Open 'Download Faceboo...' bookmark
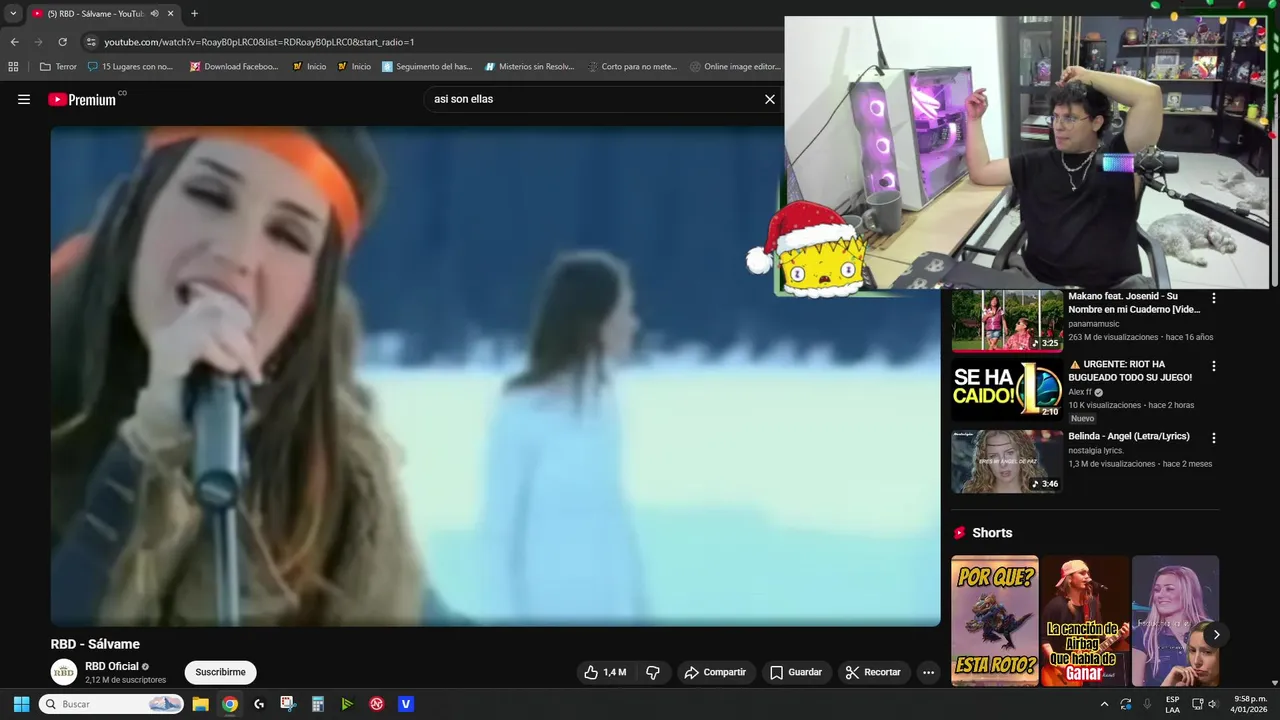1280x720 pixels. click(x=234, y=67)
